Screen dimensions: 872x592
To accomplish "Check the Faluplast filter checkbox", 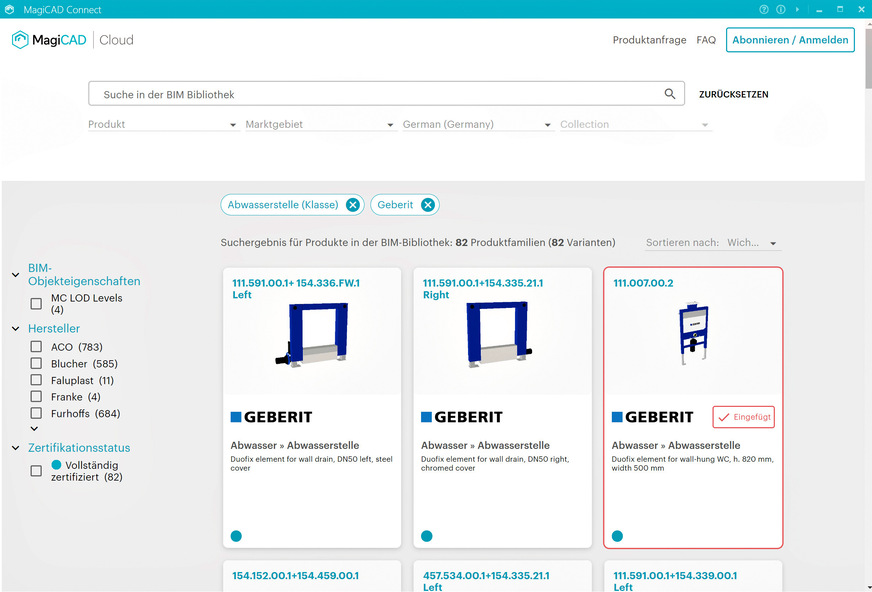I will [34, 380].
